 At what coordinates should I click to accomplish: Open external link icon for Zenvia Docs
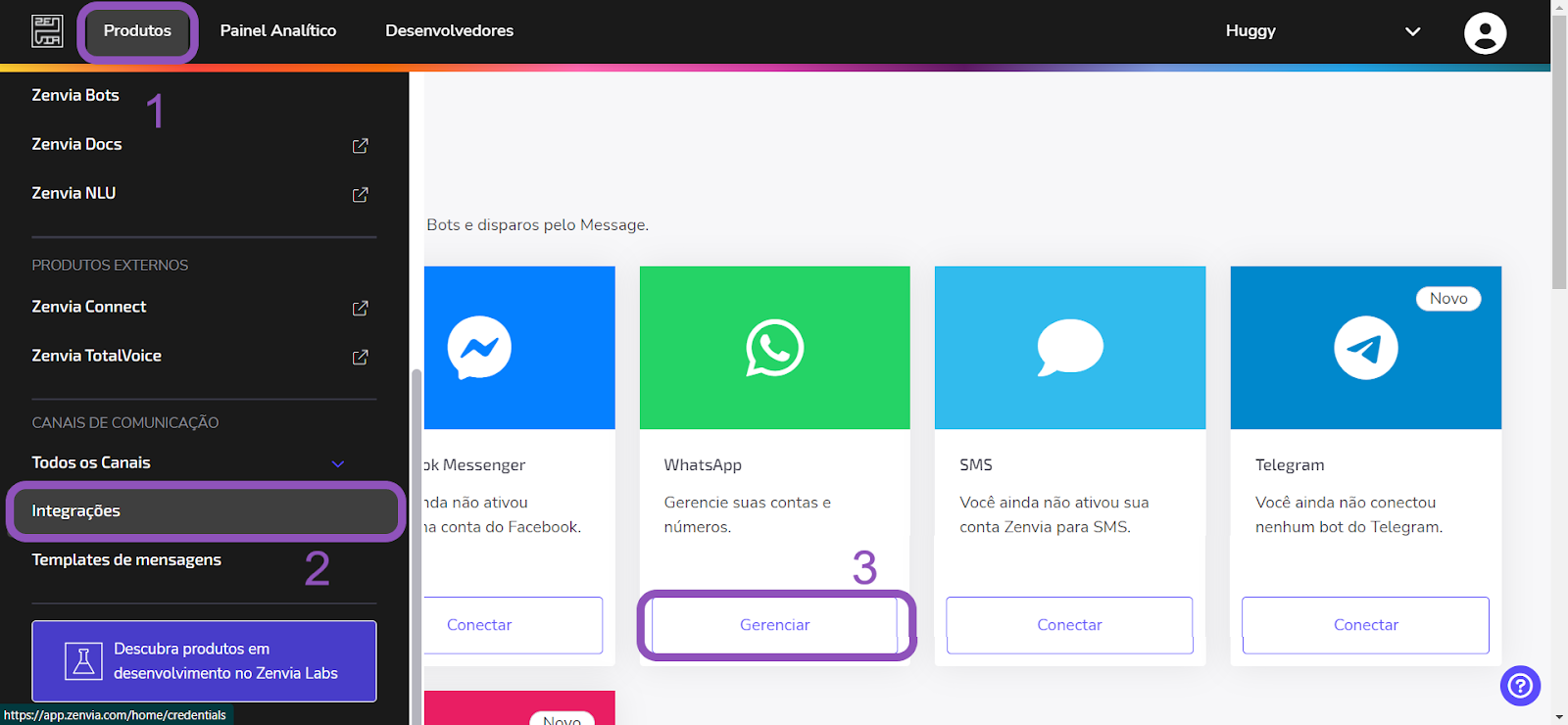[361, 145]
